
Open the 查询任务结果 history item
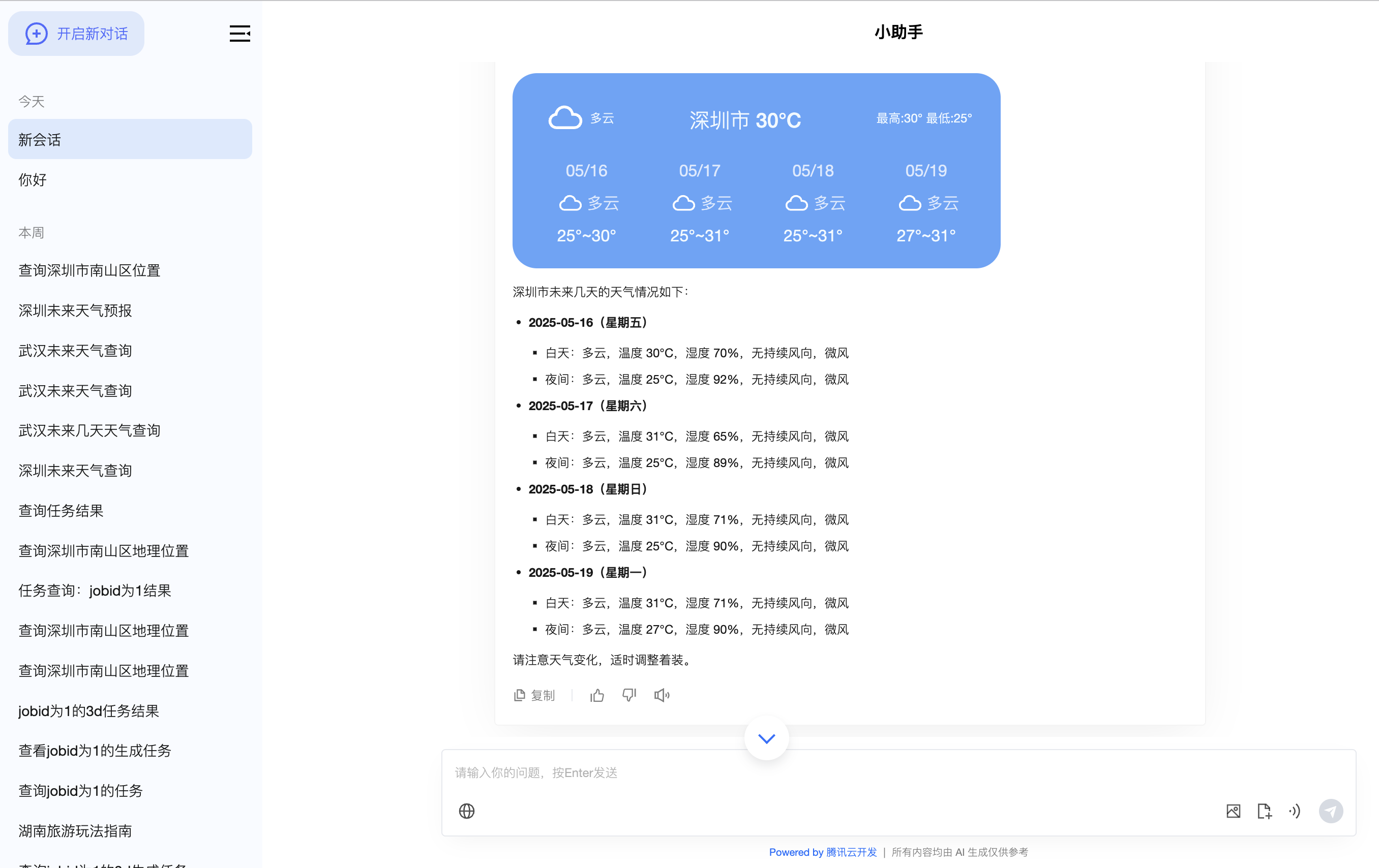(x=61, y=510)
